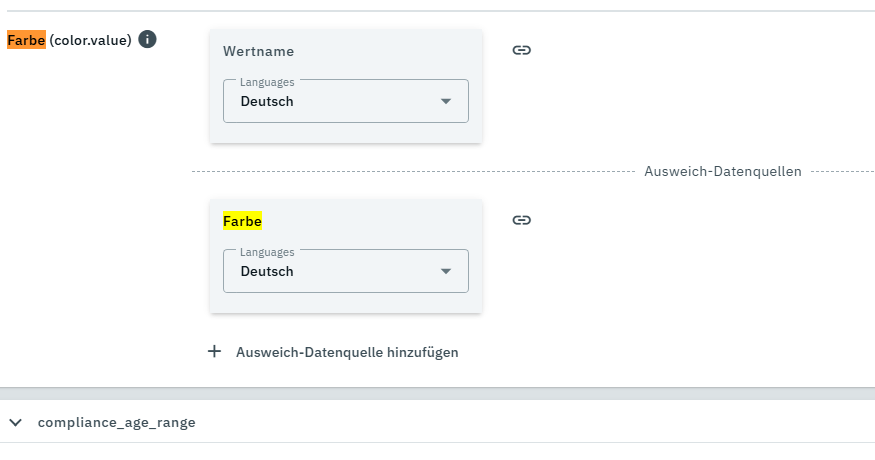875x460 pixels.
Task: Select the Deutsch value in the Wertname Languages field
Action: click(267, 101)
